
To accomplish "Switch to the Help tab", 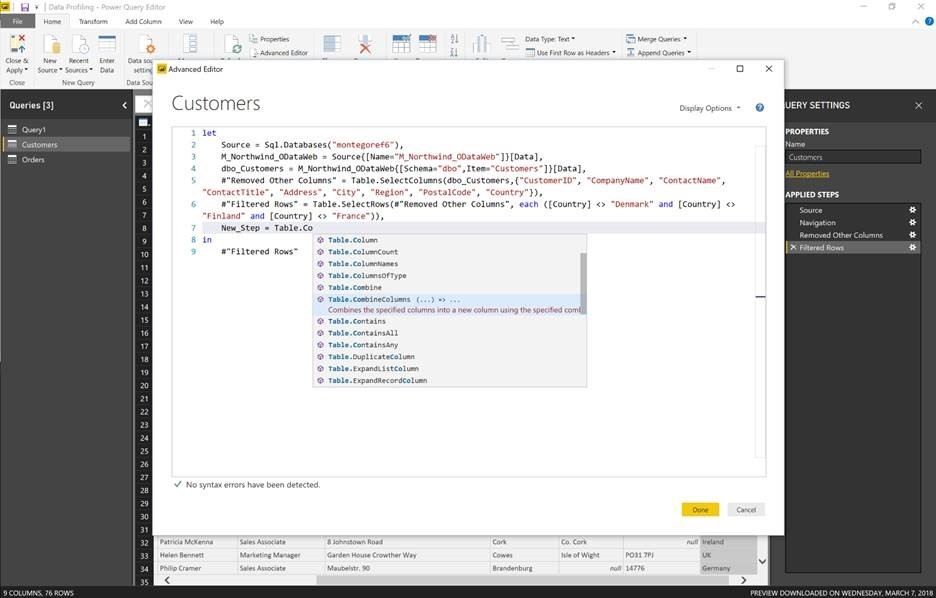I will tap(217, 21).
